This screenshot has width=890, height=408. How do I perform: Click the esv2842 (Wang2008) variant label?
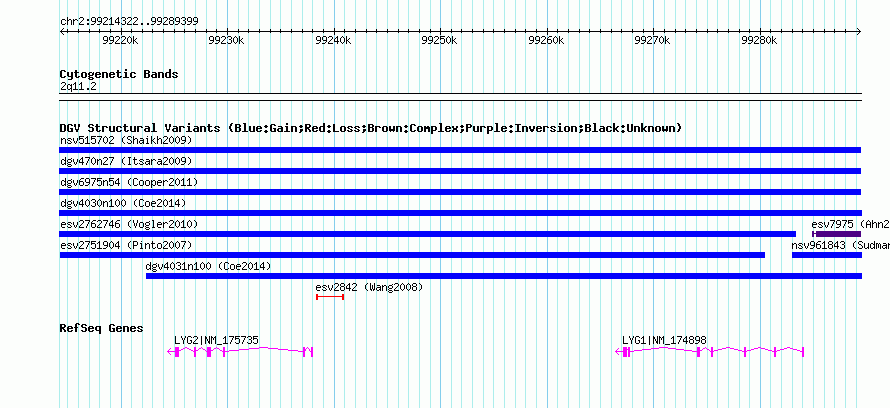(369, 287)
